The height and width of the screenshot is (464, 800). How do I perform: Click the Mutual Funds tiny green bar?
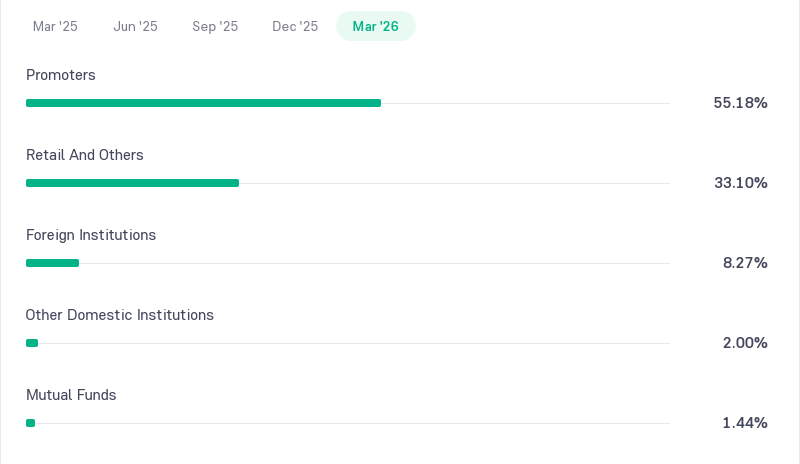(x=31, y=423)
